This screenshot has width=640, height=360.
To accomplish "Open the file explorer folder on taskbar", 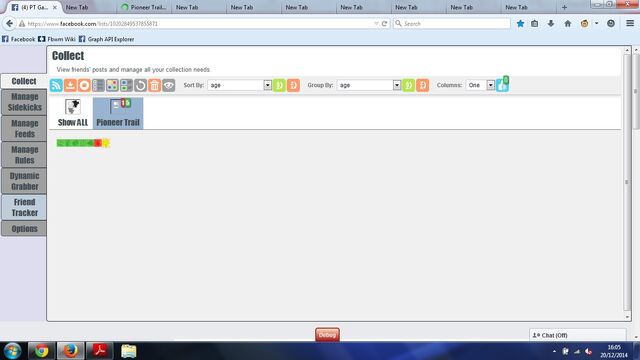I will pos(129,351).
